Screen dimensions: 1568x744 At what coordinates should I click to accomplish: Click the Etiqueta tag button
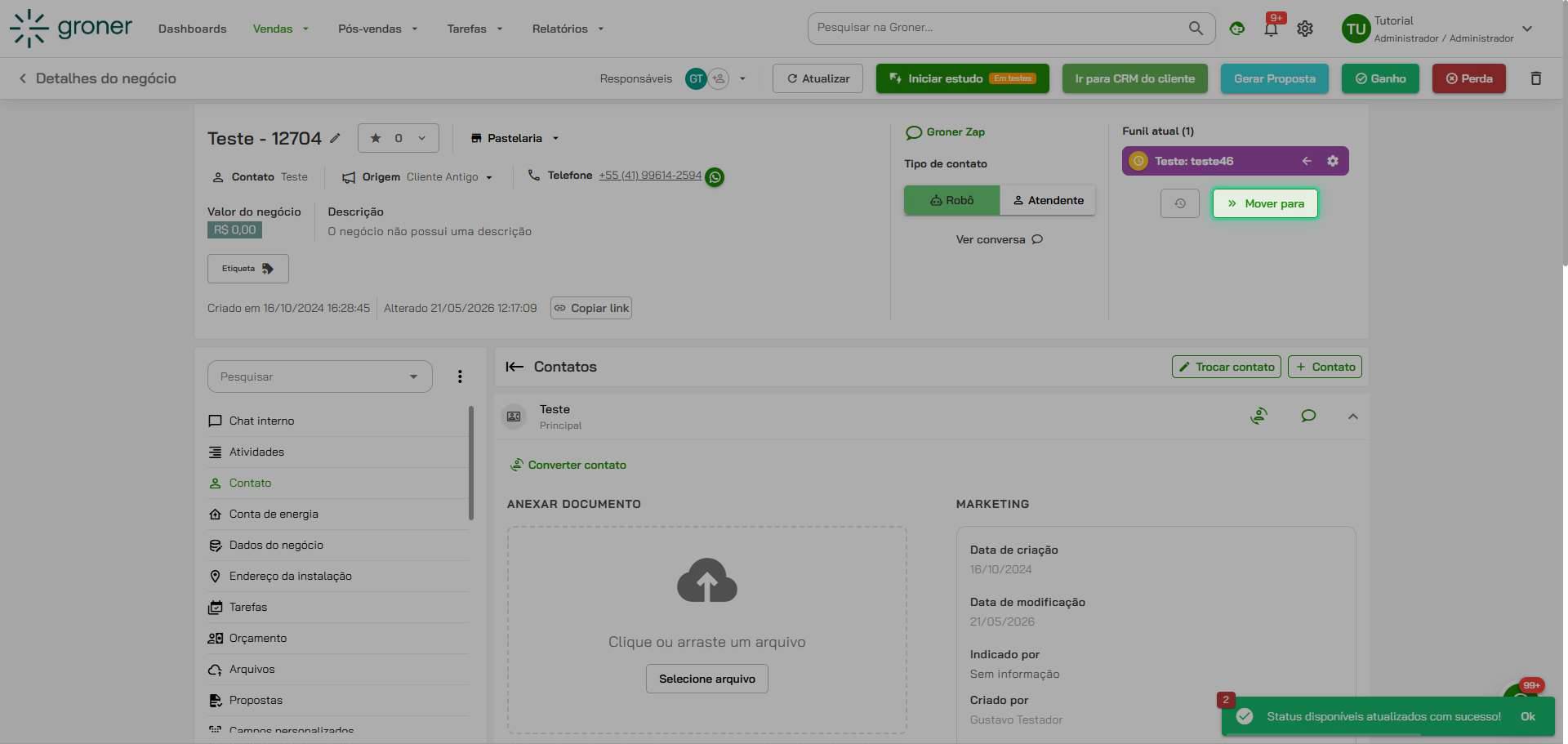247,269
